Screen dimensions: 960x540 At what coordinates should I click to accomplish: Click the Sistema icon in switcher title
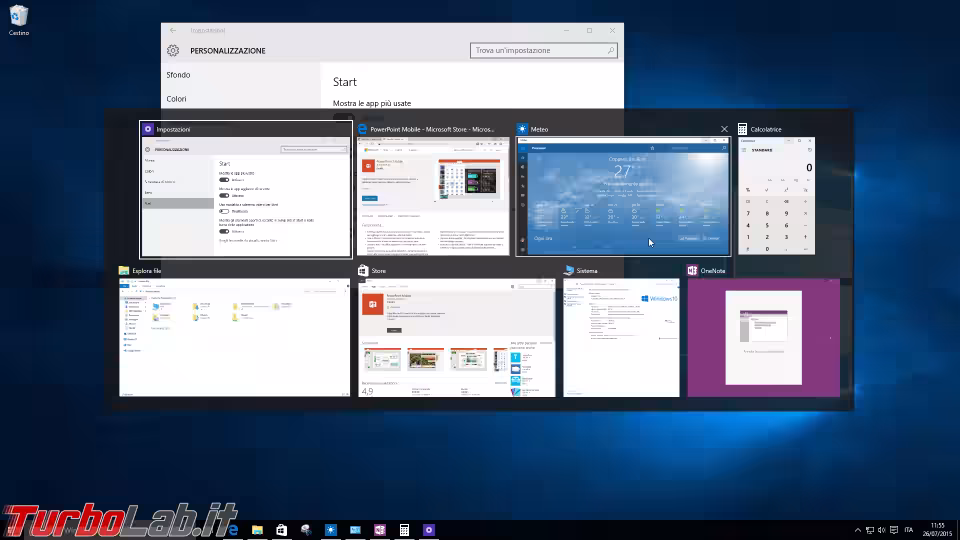click(x=569, y=271)
